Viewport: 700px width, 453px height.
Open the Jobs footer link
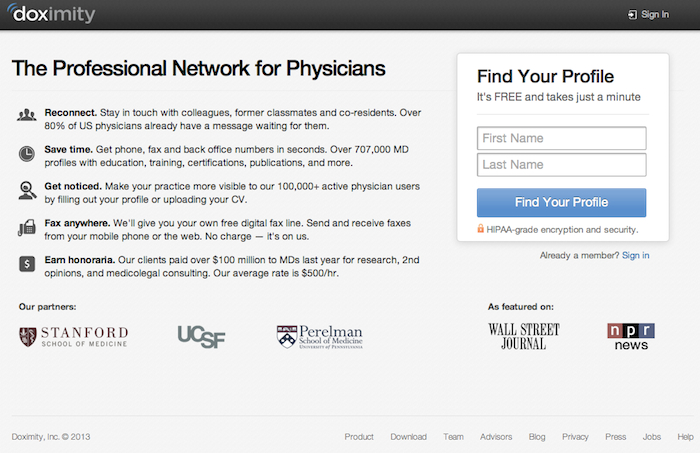[652, 436]
